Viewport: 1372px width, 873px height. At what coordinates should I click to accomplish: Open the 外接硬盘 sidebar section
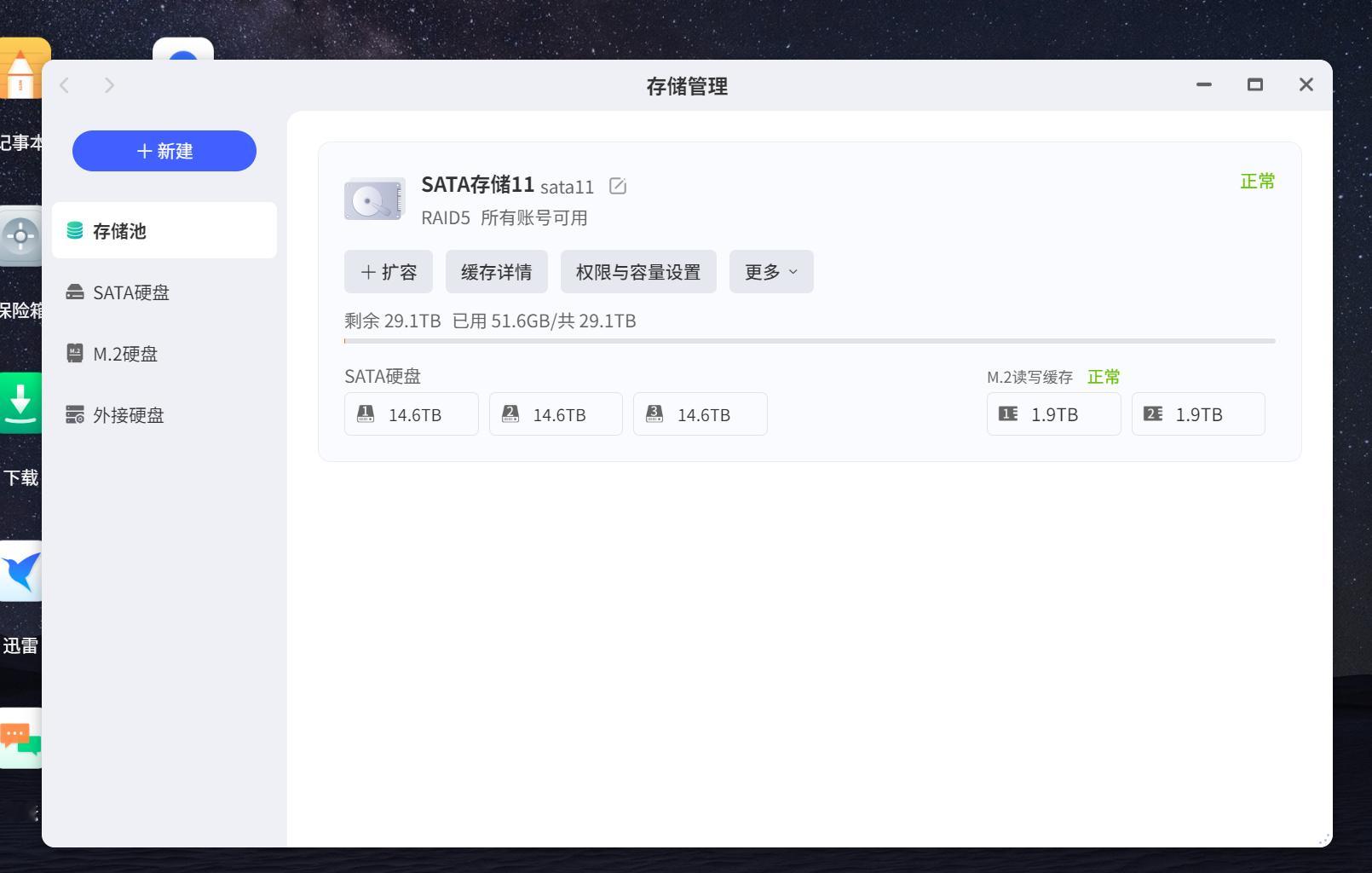click(164, 415)
